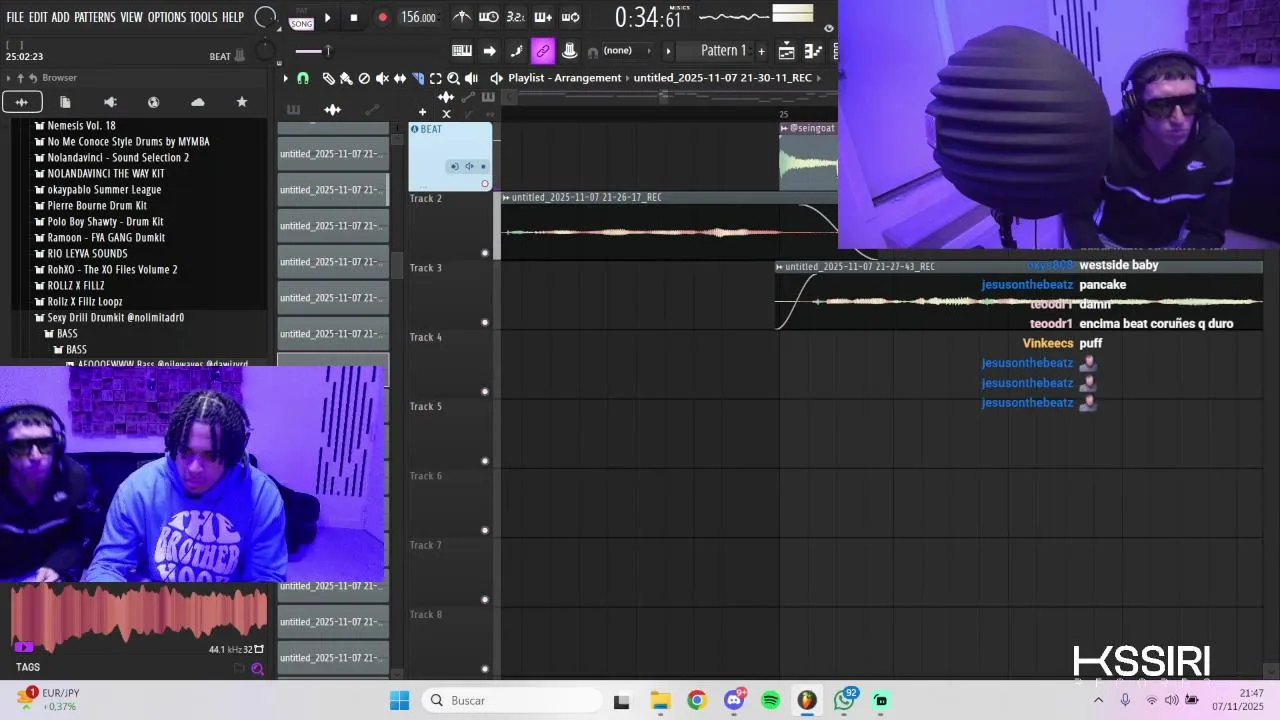This screenshot has height=720, width=1280.
Task: Open the playlist options arrow menu
Action: click(285, 78)
